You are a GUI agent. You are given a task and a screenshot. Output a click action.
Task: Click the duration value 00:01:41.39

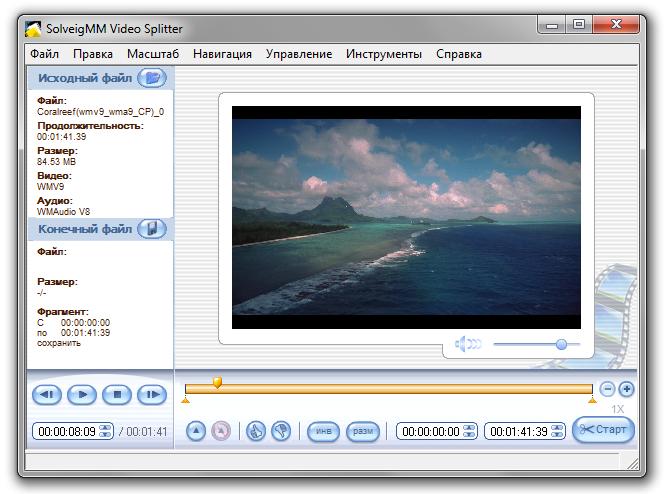coord(61,137)
